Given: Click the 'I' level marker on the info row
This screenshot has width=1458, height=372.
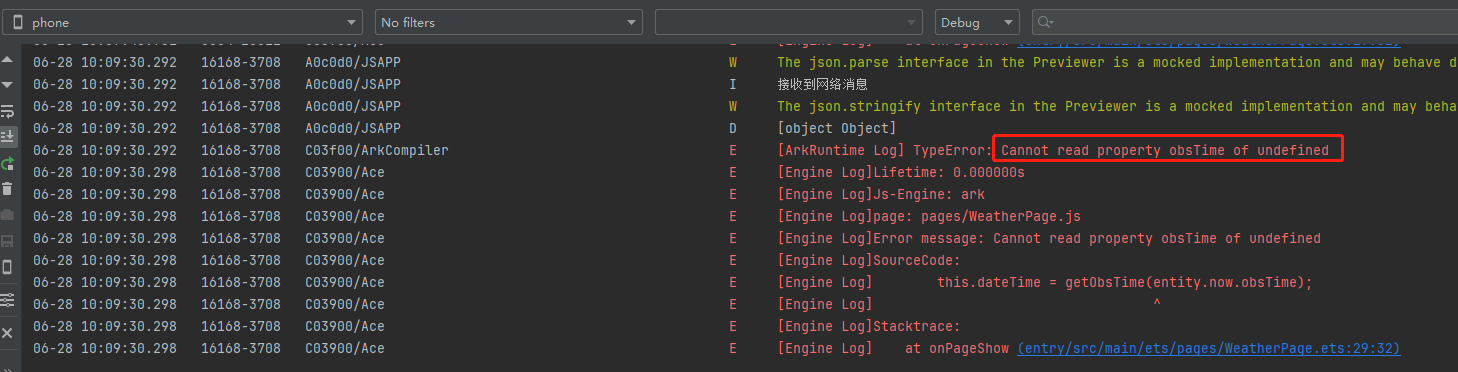Looking at the screenshot, I should point(733,84).
